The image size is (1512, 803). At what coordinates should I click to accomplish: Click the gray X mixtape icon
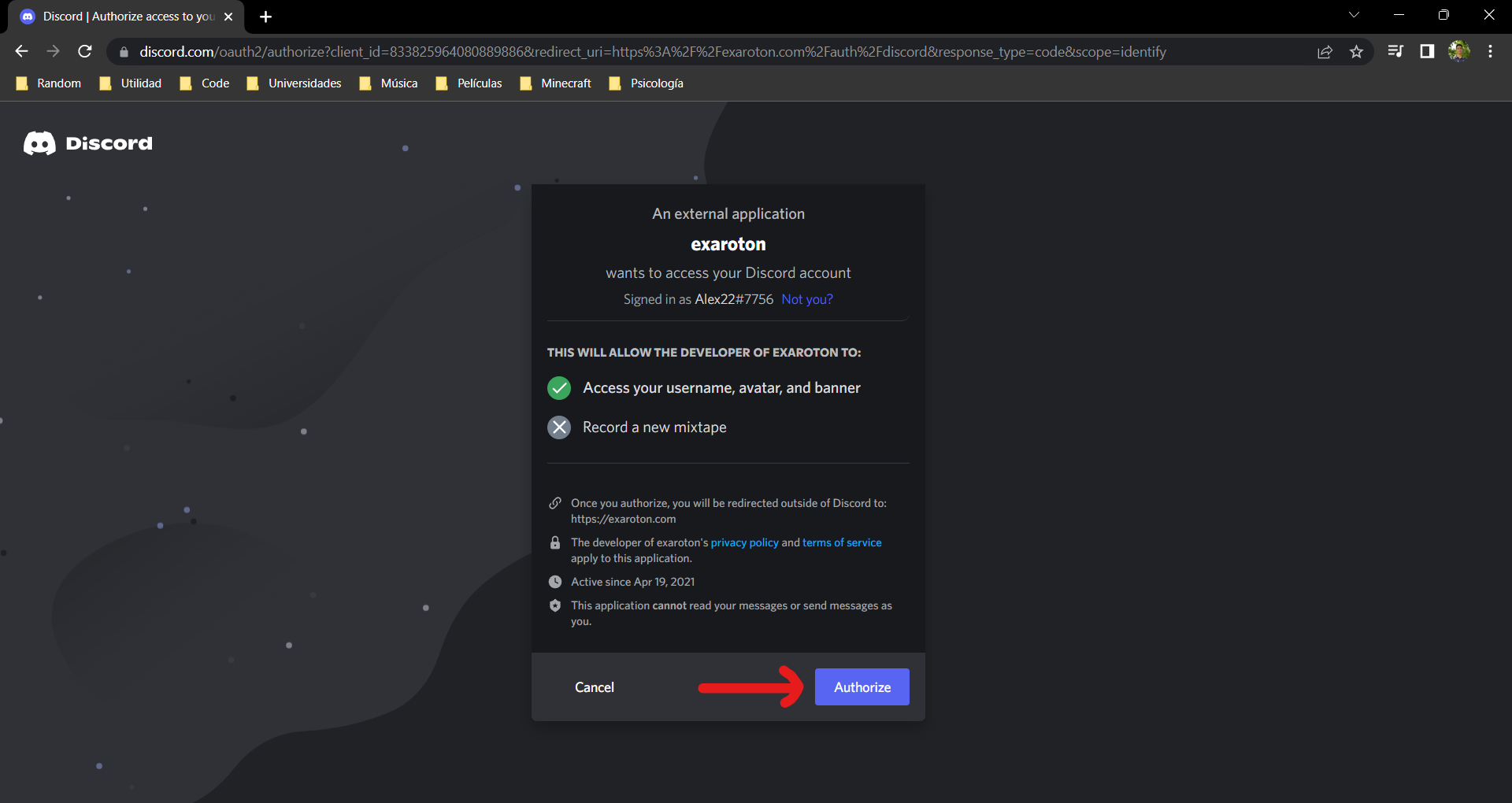click(x=559, y=427)
